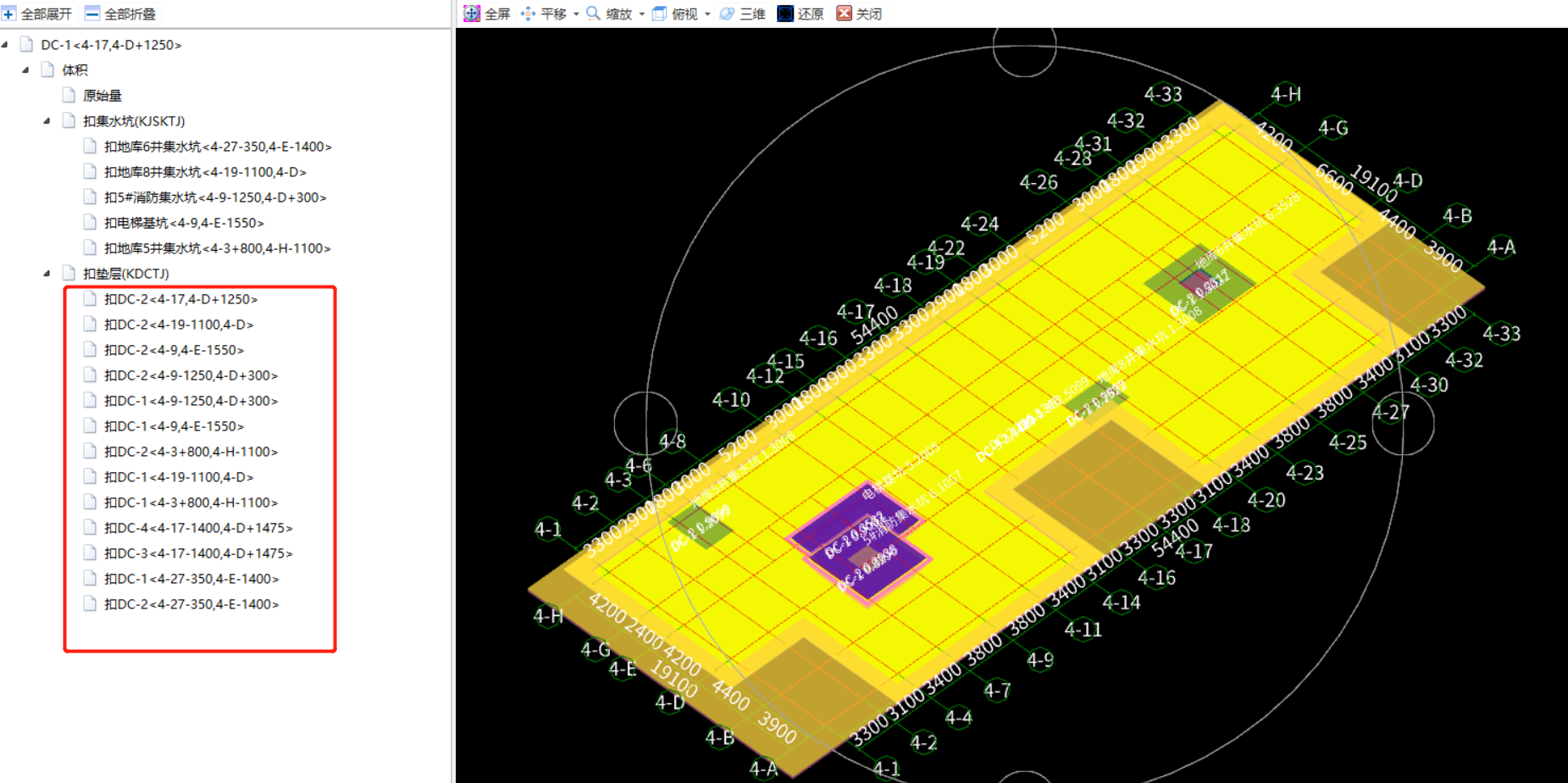Select 扣DC-1<4-9-1250,4-D+300>

pos(191,401)
